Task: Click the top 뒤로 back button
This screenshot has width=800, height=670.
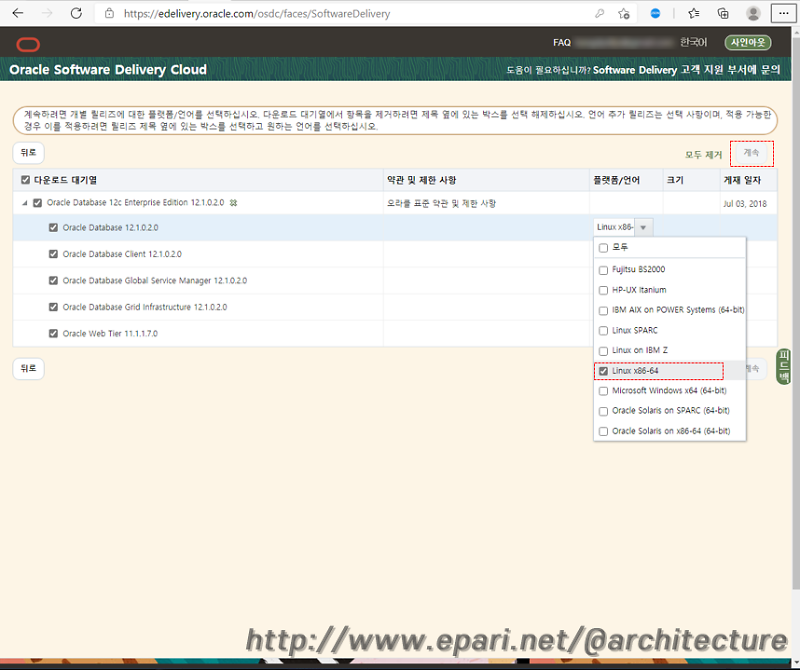Action: click(x=29, y=153)
